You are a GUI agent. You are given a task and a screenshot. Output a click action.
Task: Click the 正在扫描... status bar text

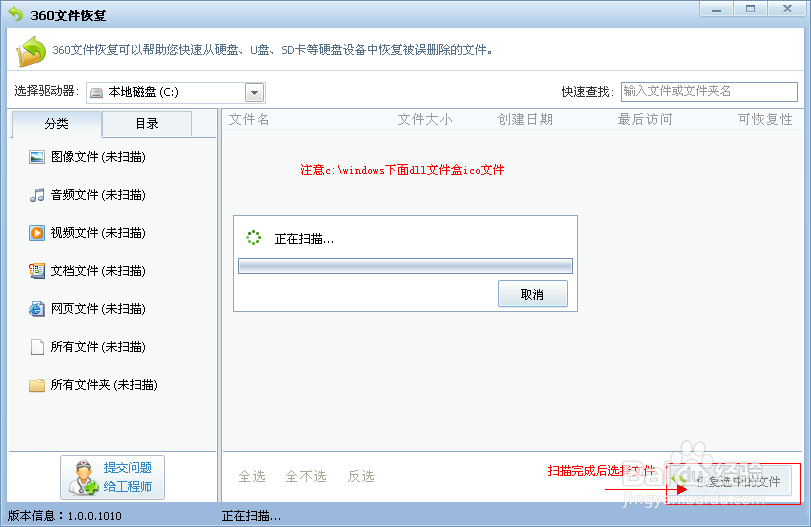coord(251,516)
